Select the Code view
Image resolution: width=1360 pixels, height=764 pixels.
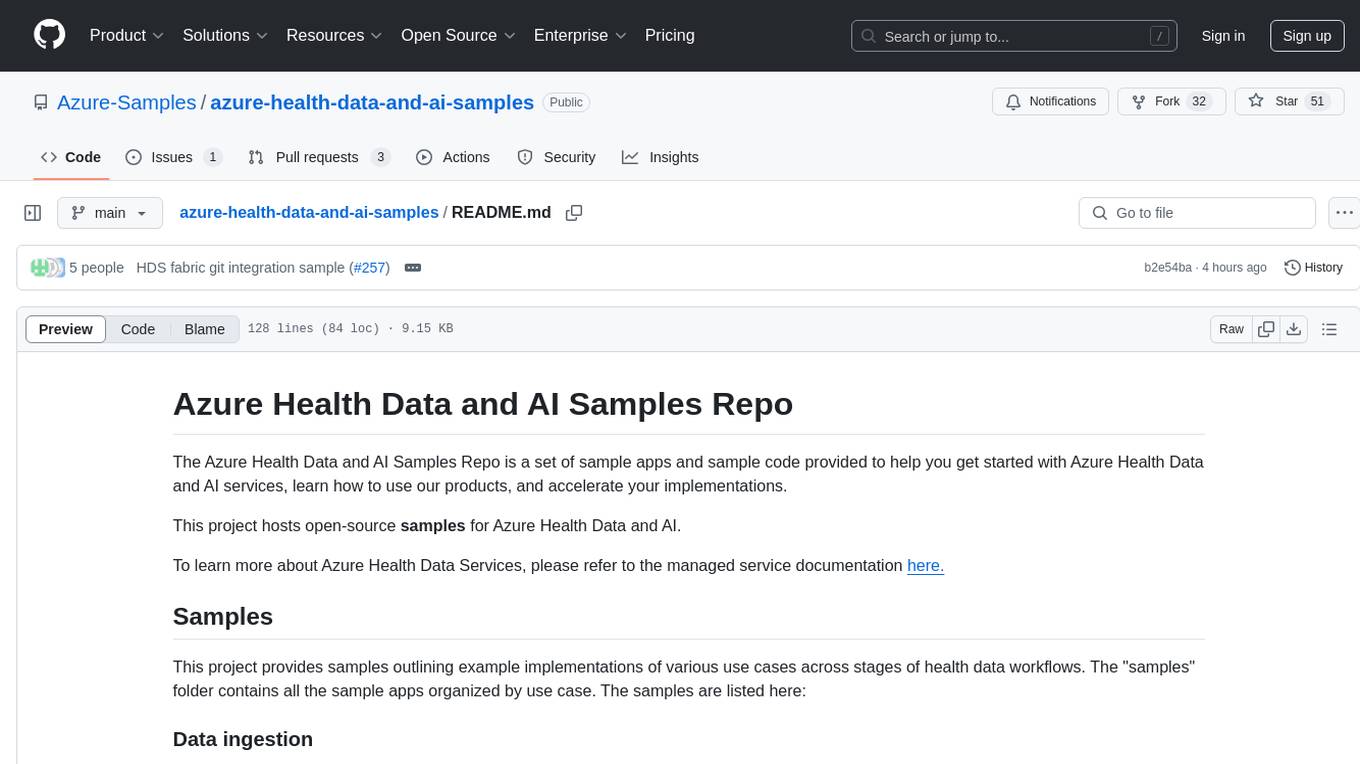click(138, 329)
